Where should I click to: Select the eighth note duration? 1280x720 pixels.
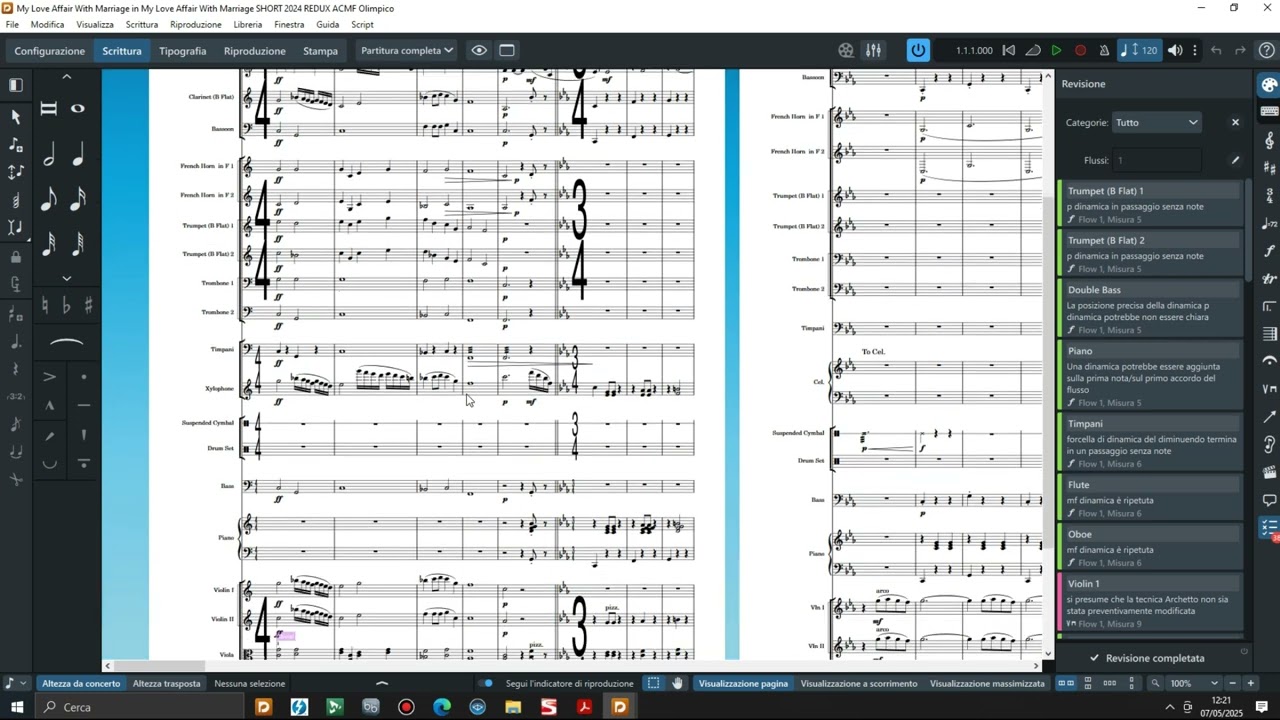coord(49,198)
